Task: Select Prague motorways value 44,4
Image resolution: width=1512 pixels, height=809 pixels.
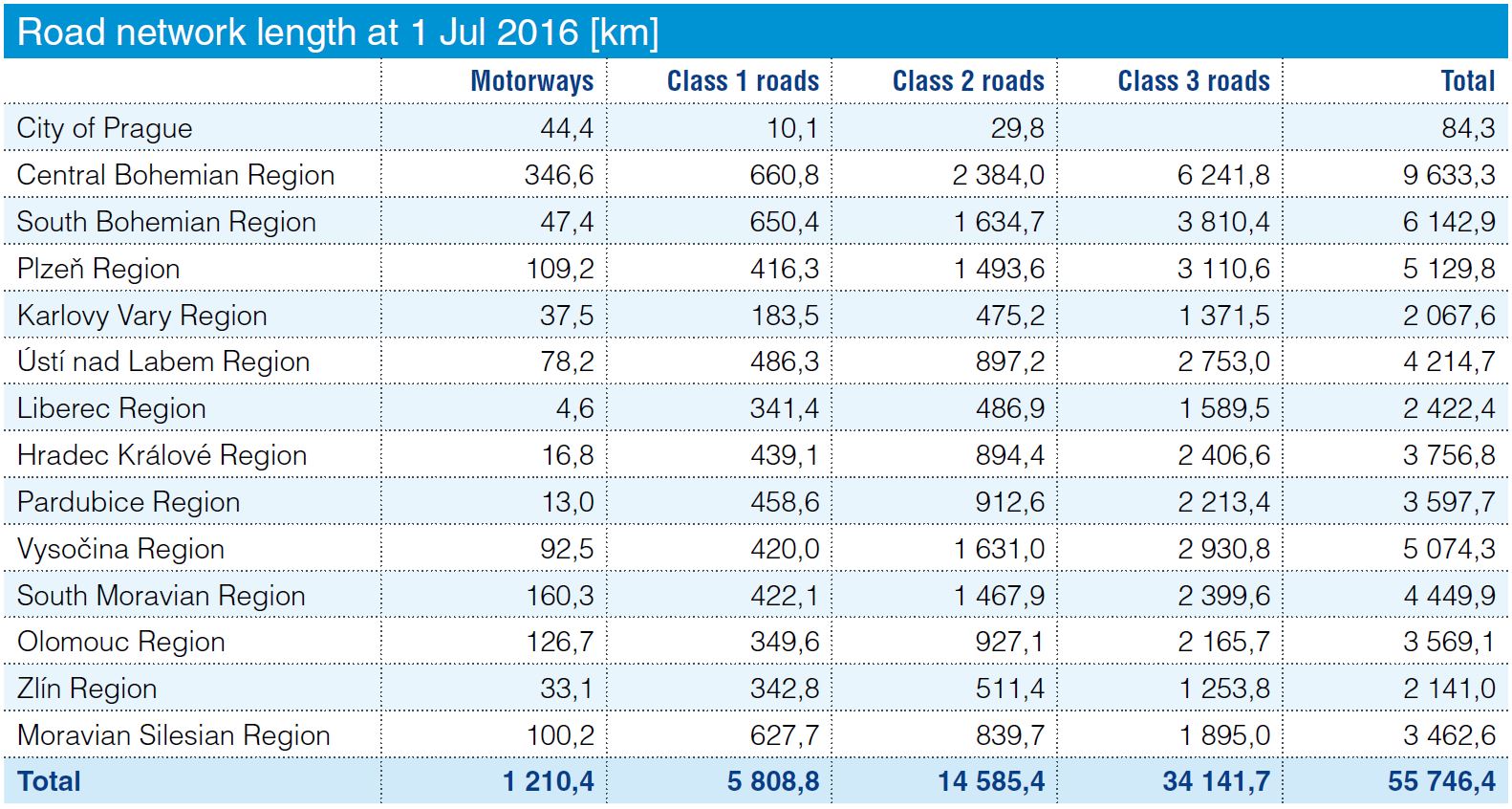Action: coord(567,128)
